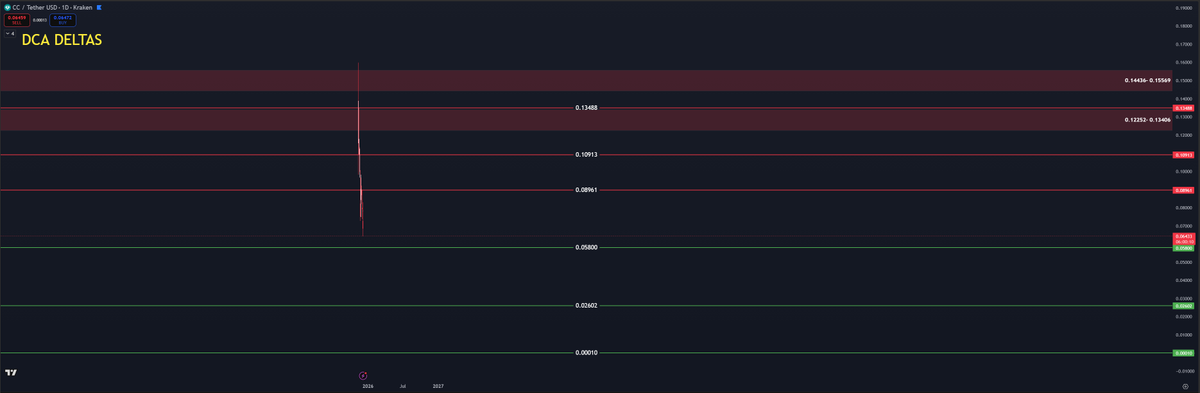This screenshot has width=1200, height=393.
Task: Click the green 0.02602 price axis tag
Action: pyautogui.click(x=1183, y=305)
